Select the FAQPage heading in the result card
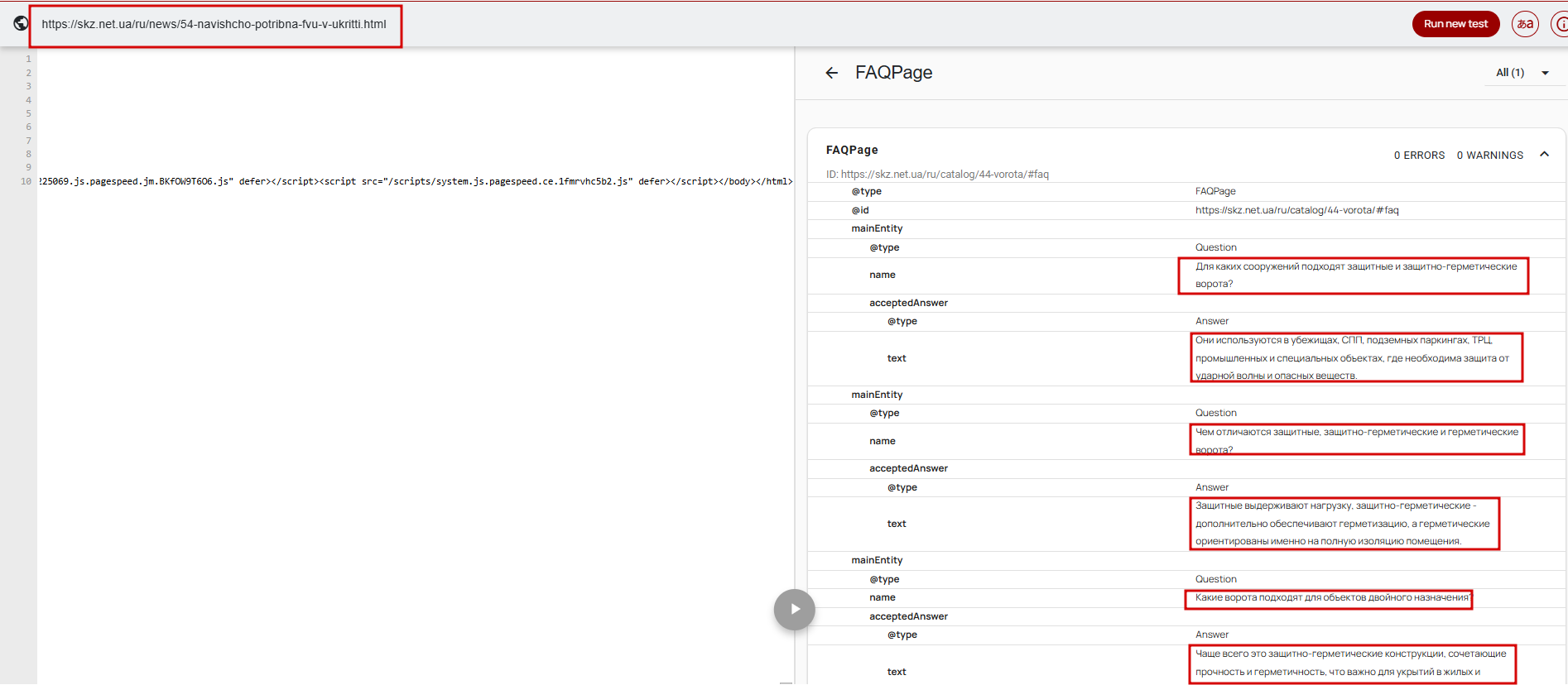1568x685 pixels. click(852, 150)
